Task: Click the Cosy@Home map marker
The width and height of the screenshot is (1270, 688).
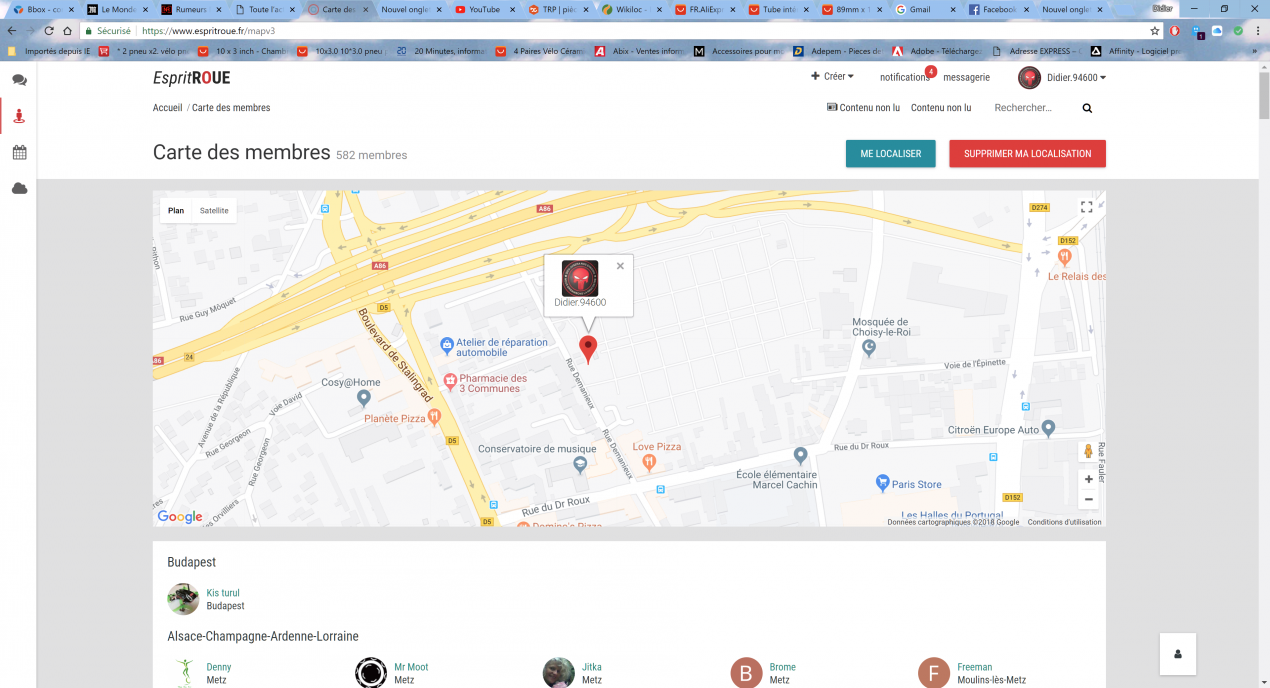Action: [x=364, y=398]
